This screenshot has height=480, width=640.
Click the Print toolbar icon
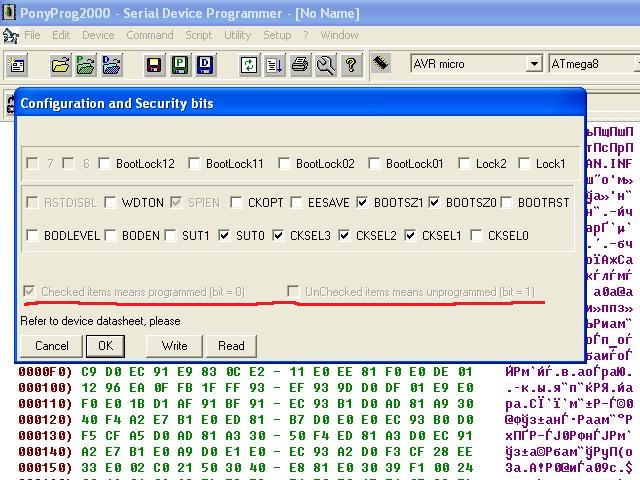click(x=300, y=65)
